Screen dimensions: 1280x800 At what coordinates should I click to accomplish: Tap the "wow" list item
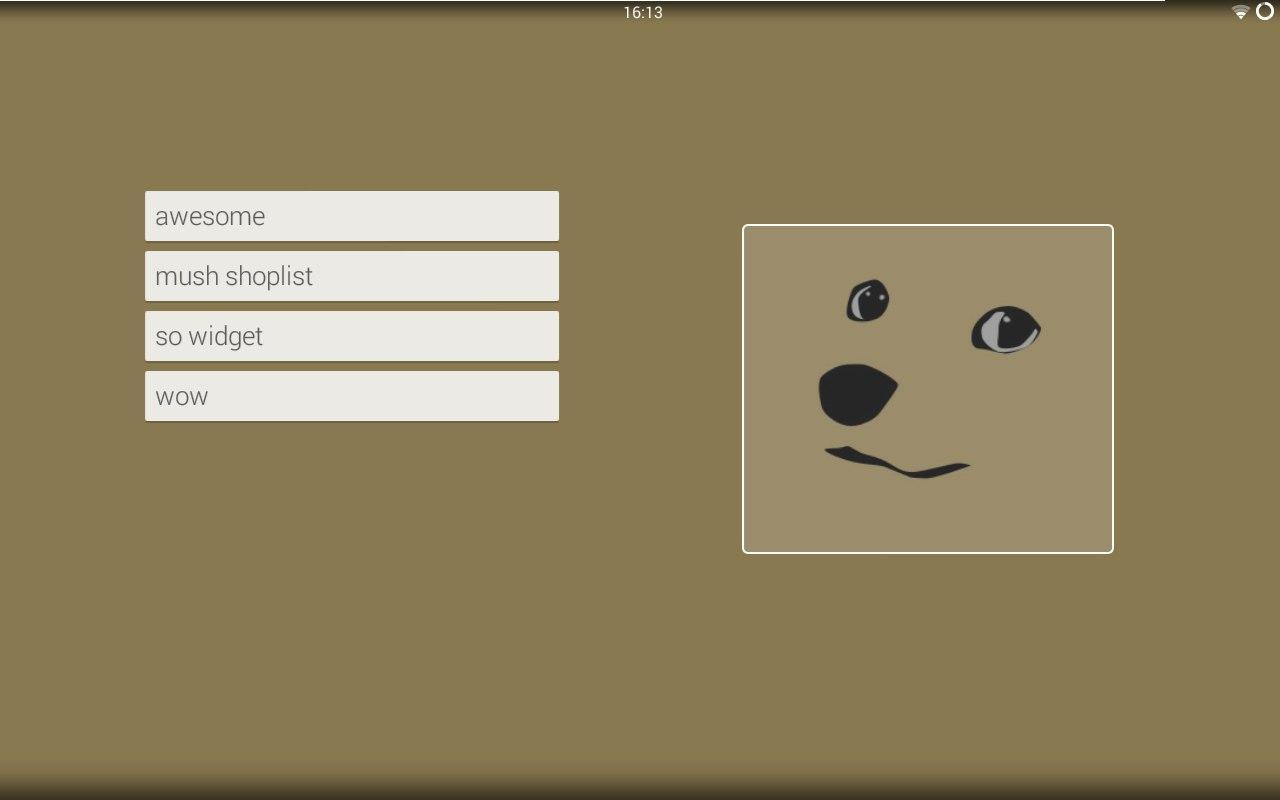[352, 396]
